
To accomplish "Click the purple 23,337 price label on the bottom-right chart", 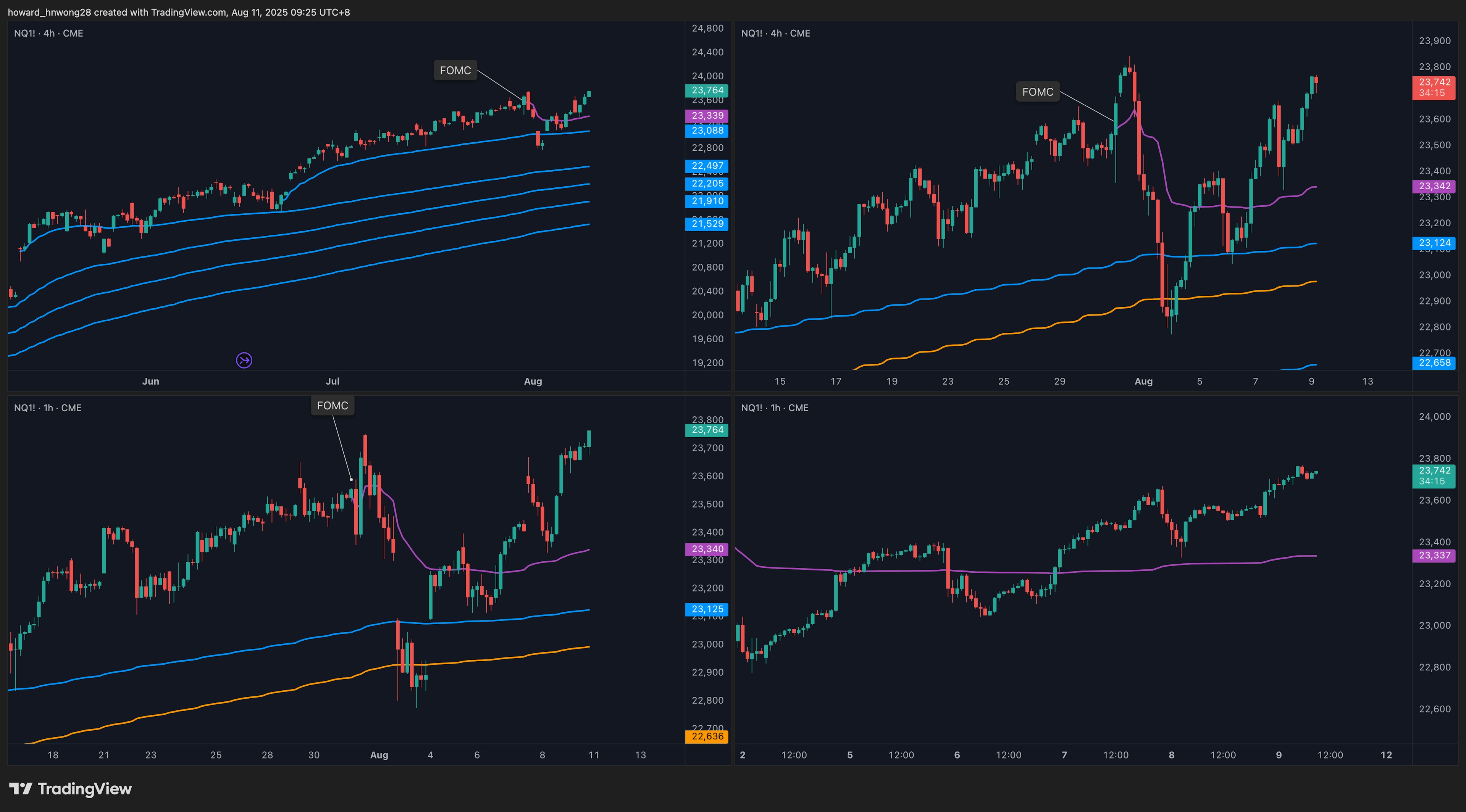I will tap(1434, 556).
